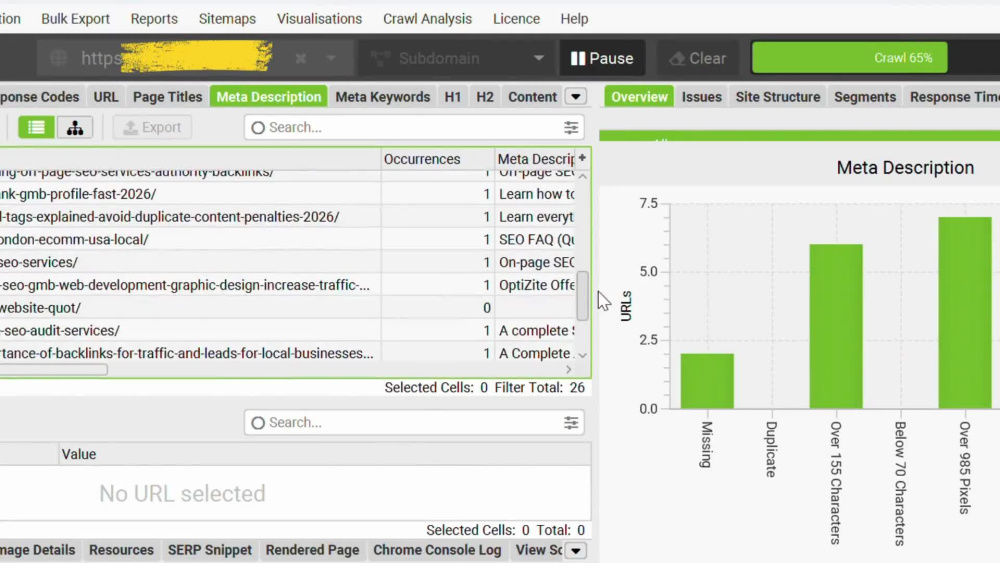
Task: Select the H1 tab
Action: coord(453,97)
